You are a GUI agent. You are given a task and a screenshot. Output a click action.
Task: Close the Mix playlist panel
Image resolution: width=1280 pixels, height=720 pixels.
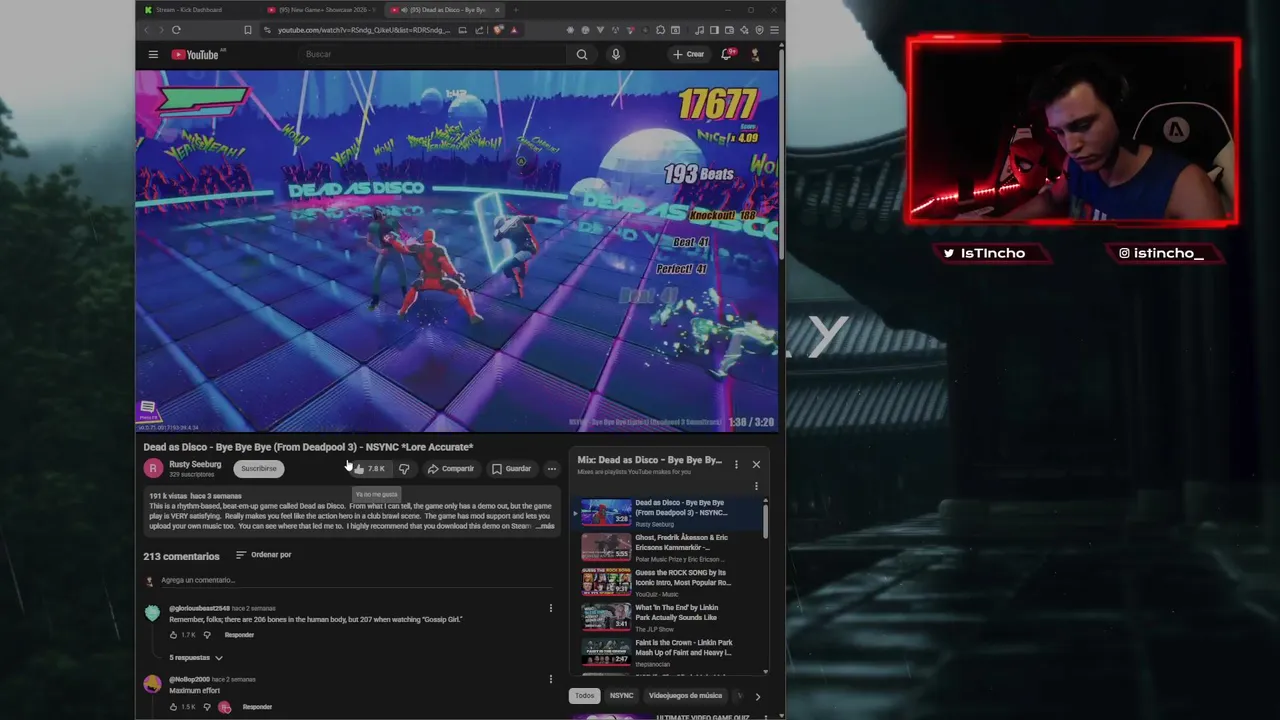pos(756,464)
